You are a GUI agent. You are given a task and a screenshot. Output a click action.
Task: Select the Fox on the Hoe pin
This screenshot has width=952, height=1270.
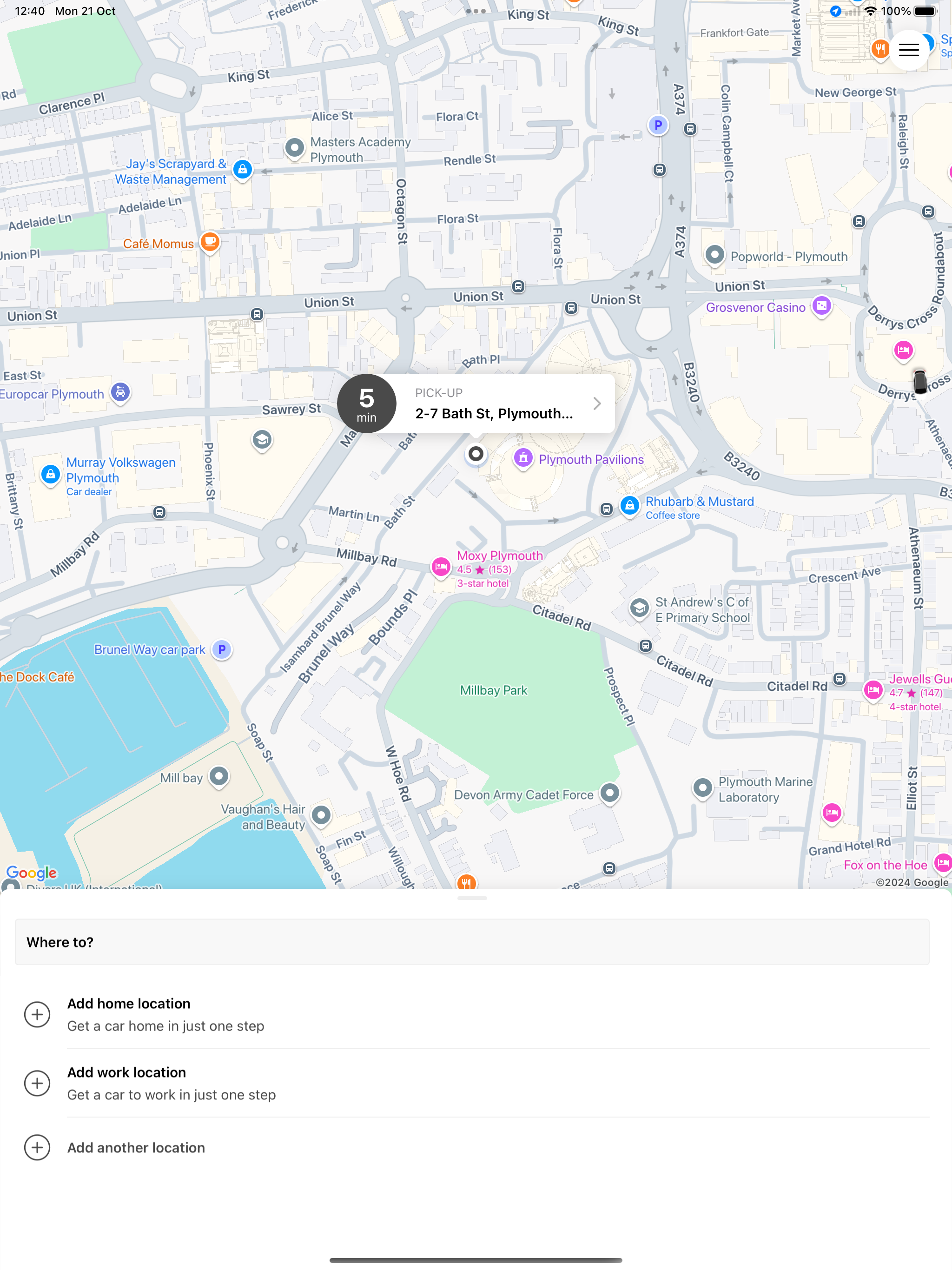943,863
